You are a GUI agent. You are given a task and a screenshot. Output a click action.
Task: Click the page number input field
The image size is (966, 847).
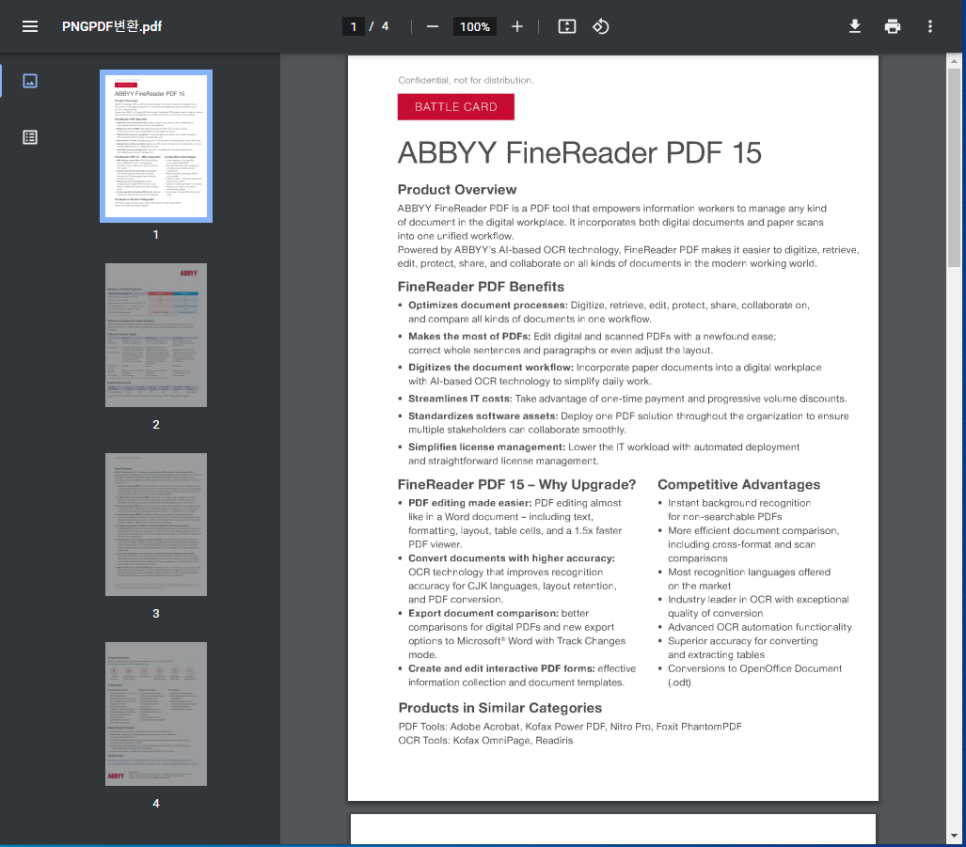pos(353,26)
